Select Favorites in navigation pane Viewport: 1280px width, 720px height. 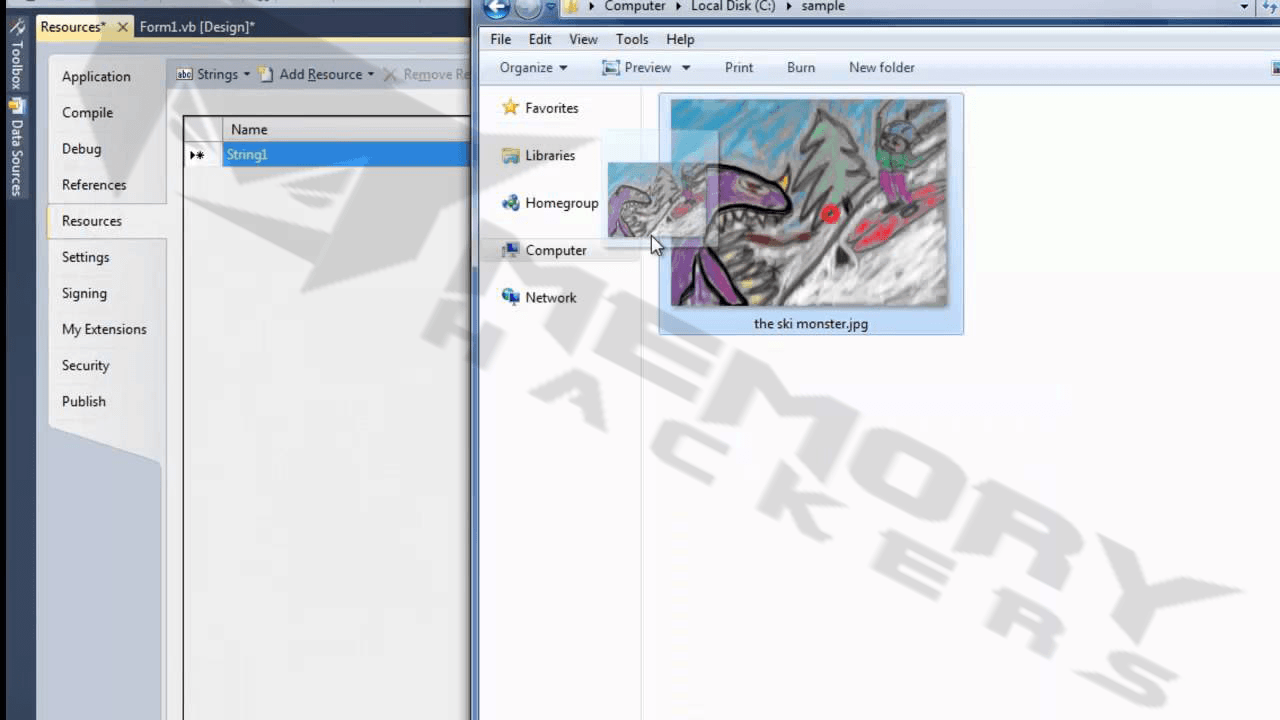(551, 108)
